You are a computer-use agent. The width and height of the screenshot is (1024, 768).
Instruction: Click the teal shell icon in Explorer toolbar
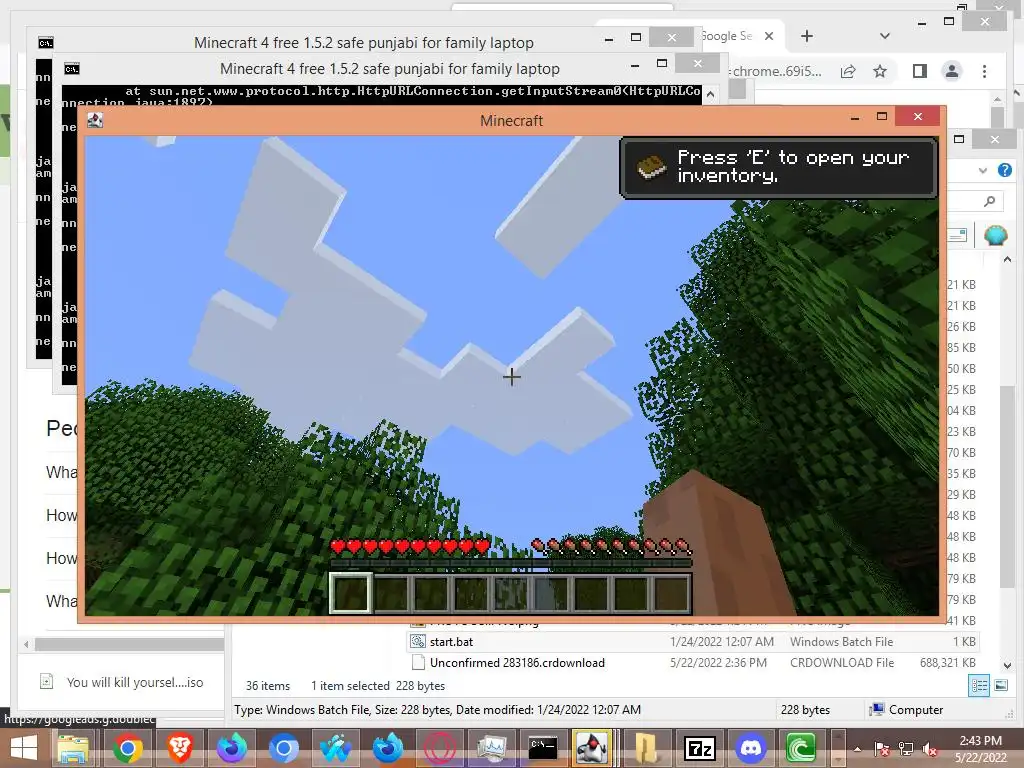point(995,235)
